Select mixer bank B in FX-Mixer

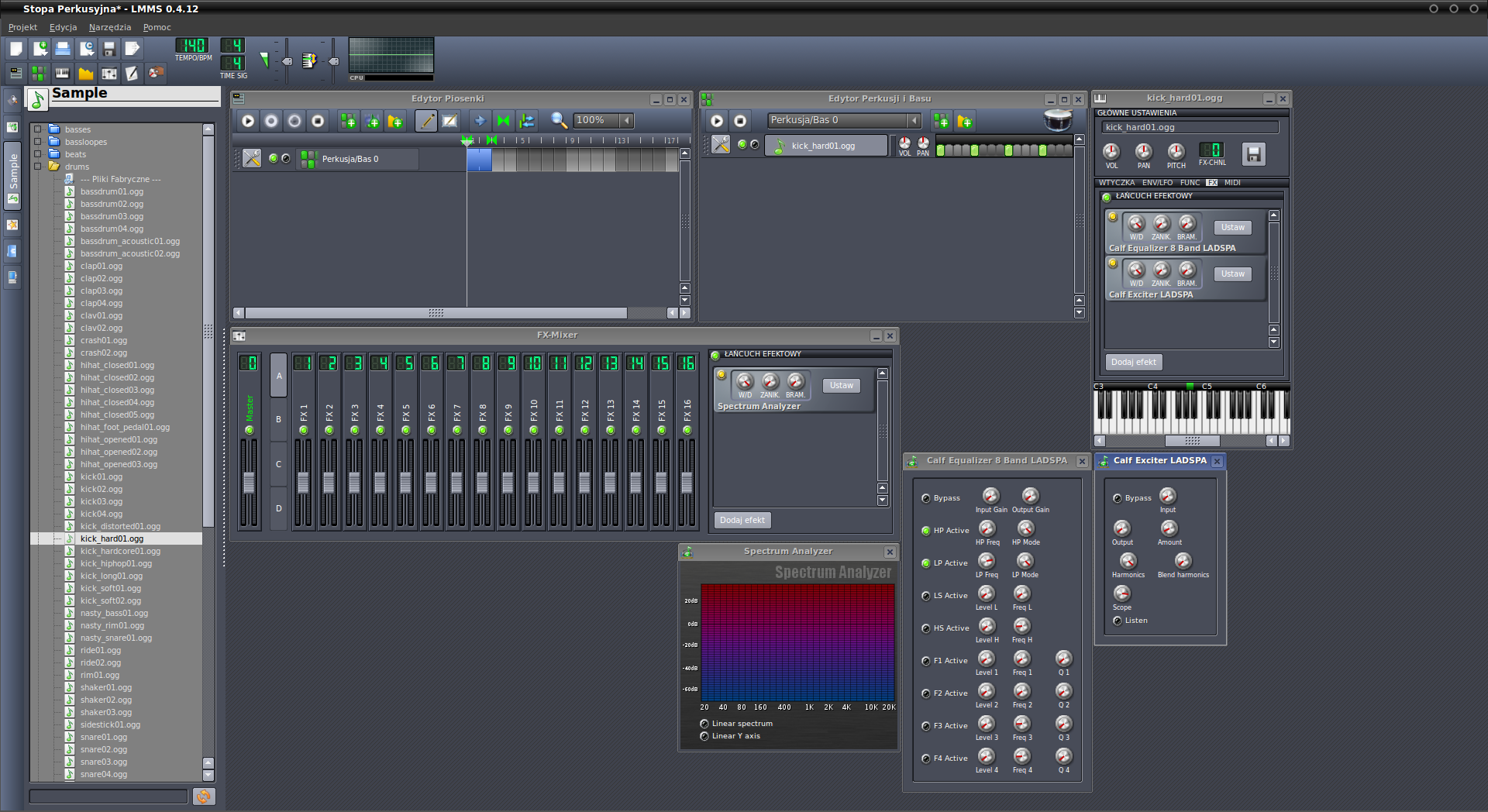(x=278, y=419)
